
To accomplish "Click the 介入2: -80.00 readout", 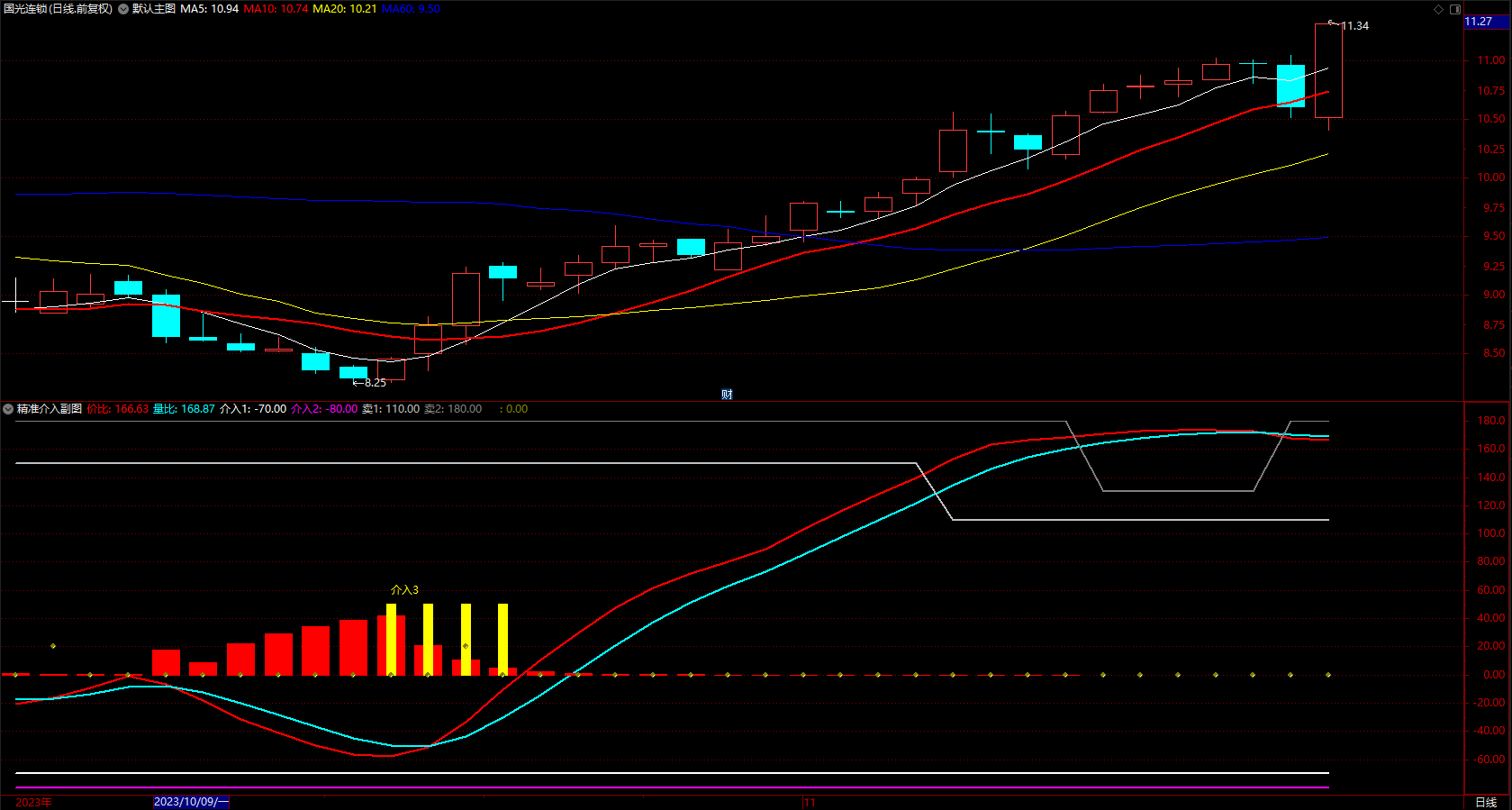I will click(324, 409).
